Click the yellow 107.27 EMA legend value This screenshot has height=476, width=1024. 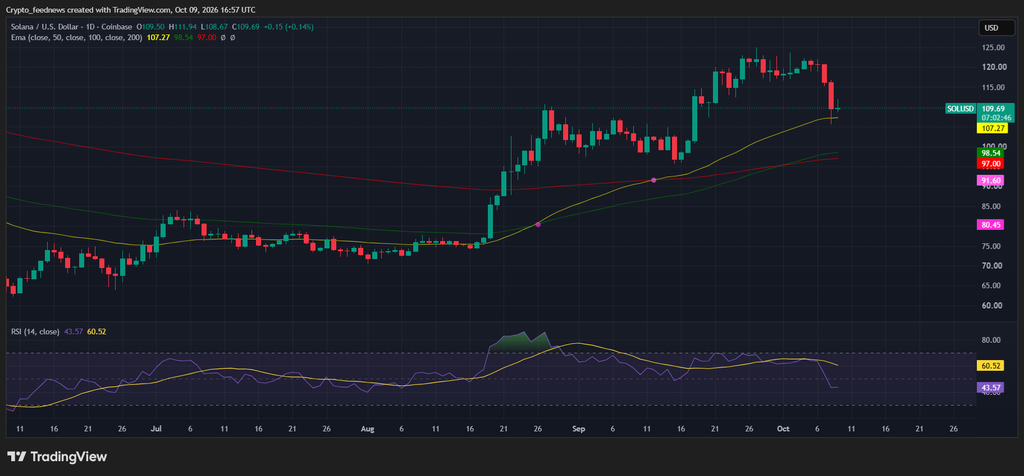click(x=159, y=37)
